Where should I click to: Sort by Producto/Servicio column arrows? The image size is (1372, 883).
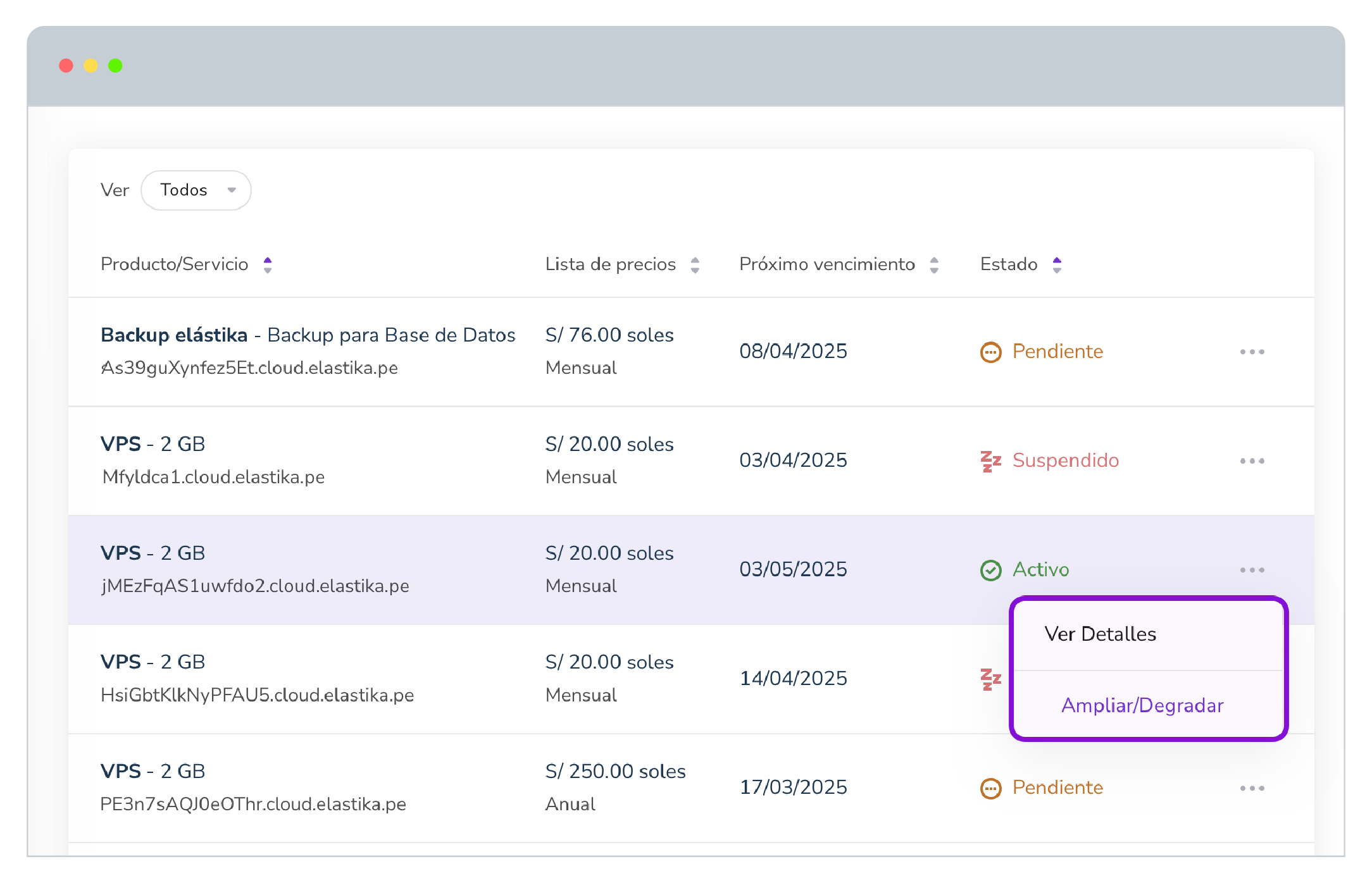click(x=268, y=265)
